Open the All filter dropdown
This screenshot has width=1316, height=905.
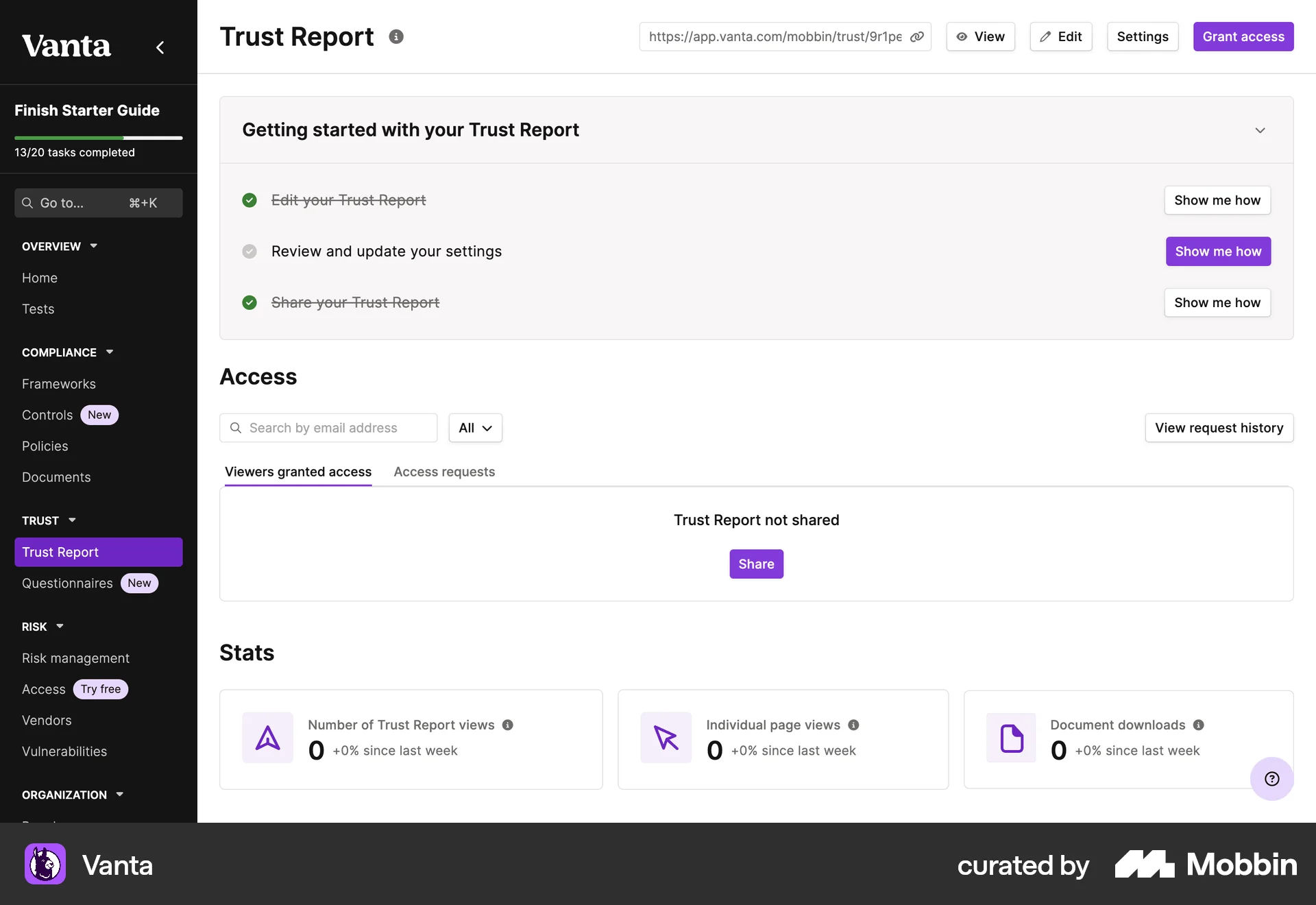(x=475, y=428)
